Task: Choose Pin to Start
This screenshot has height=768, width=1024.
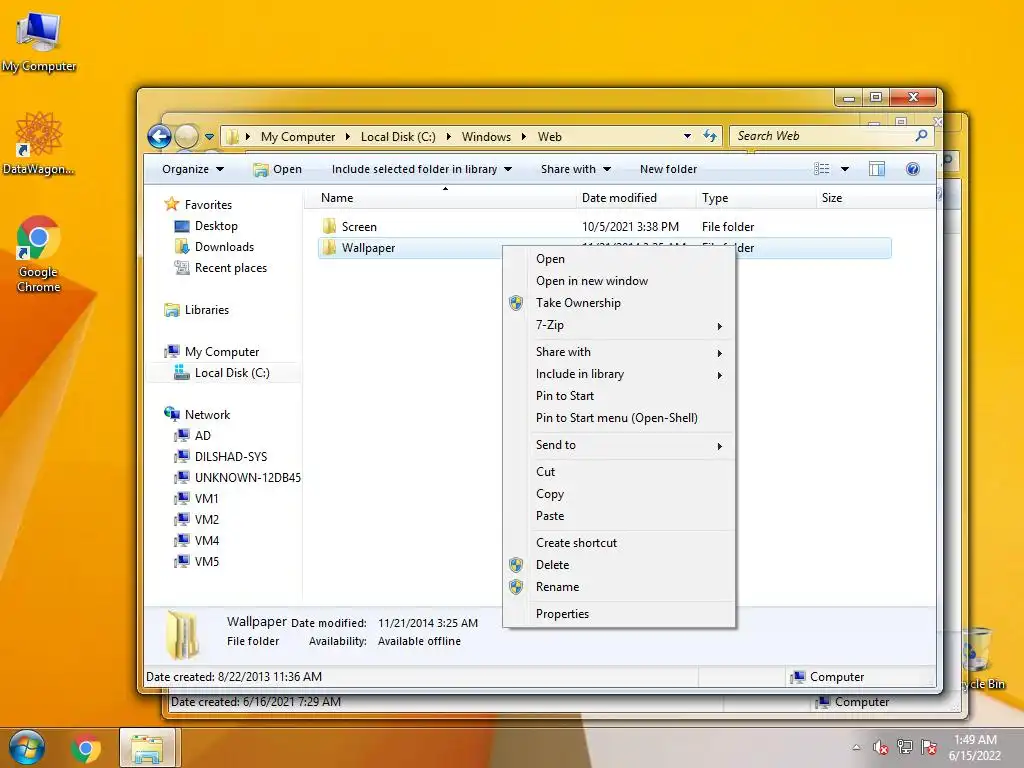Action: point(619,396)
